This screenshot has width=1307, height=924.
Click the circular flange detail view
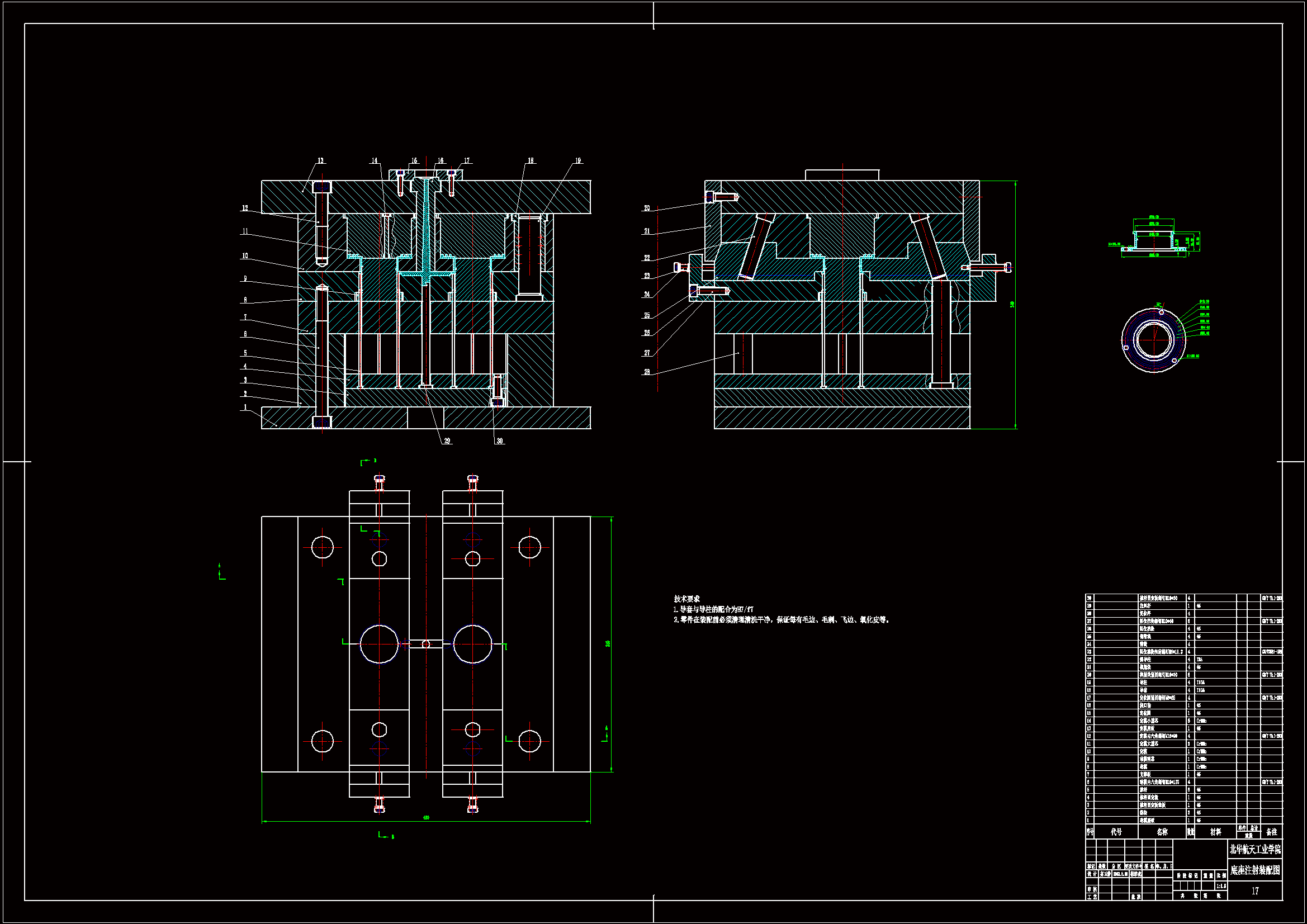[1153, 340]
